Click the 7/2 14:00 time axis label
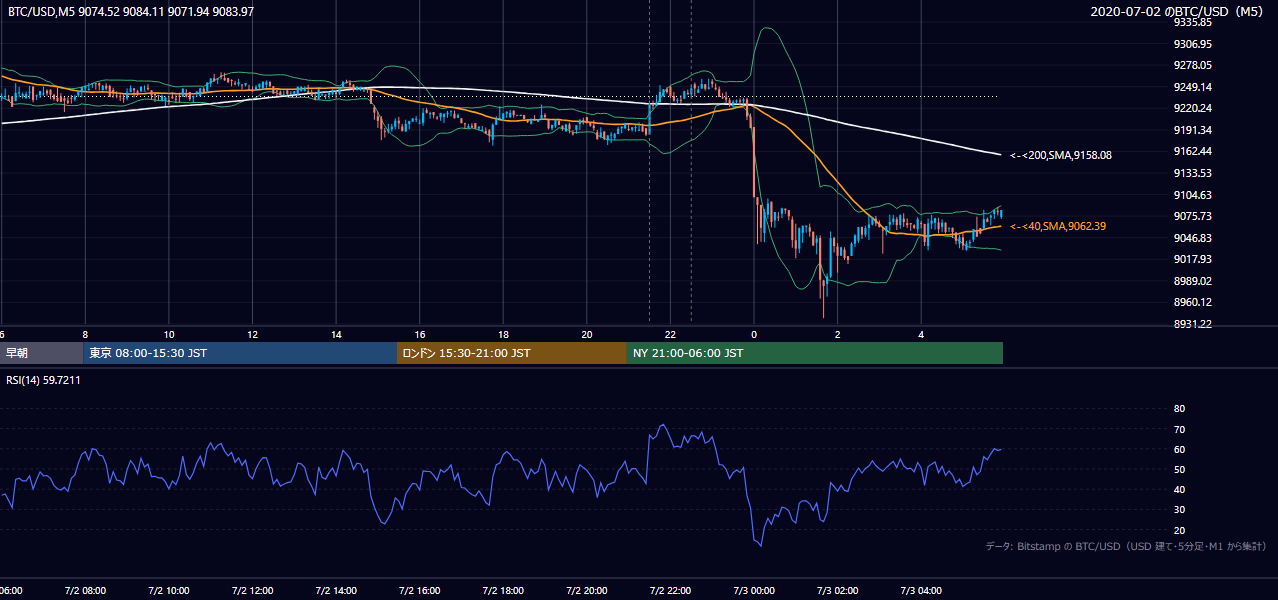The height and width of the screenshot is (600, 1278). tap(335, 591)
